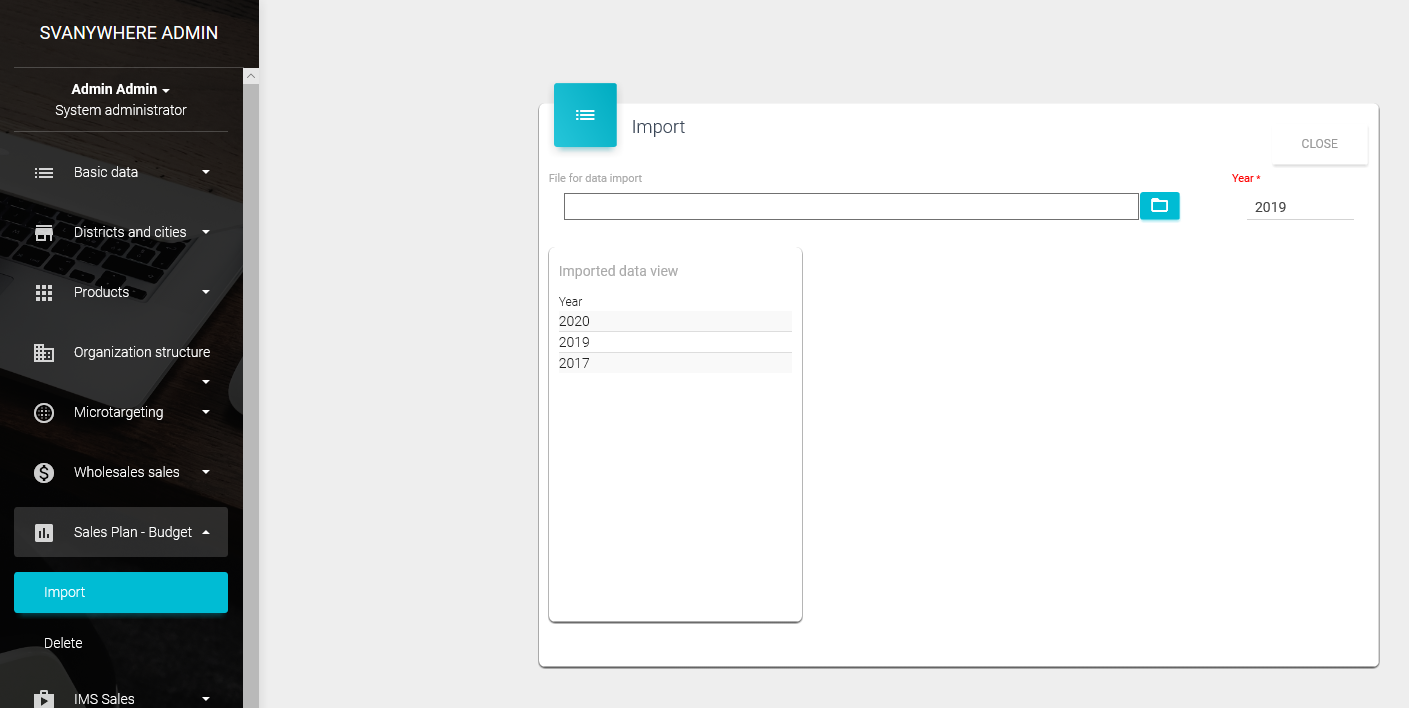The image size is (1409, 708).
Task: Expand the Products menu arrow
Action: point(206,292)
